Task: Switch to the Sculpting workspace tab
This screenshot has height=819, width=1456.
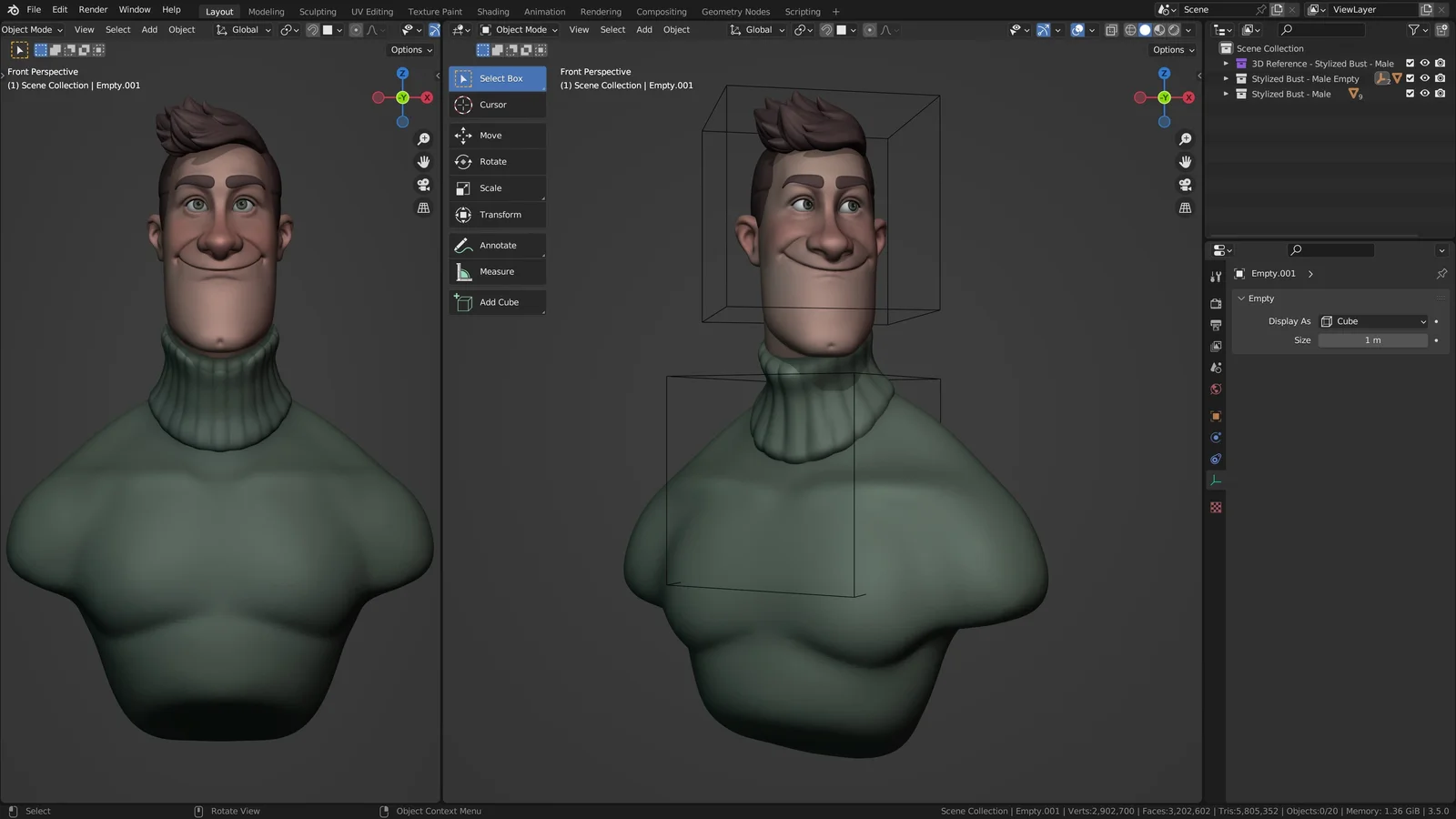Action: (x=318, y=11)
